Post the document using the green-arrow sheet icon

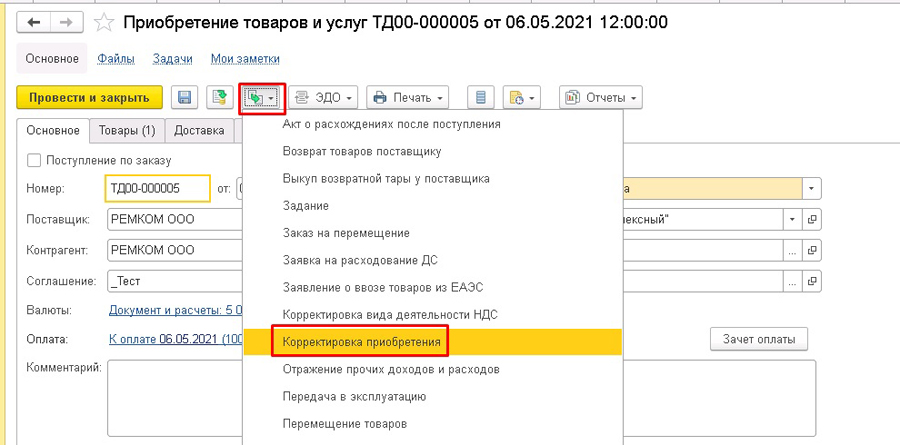219,98
